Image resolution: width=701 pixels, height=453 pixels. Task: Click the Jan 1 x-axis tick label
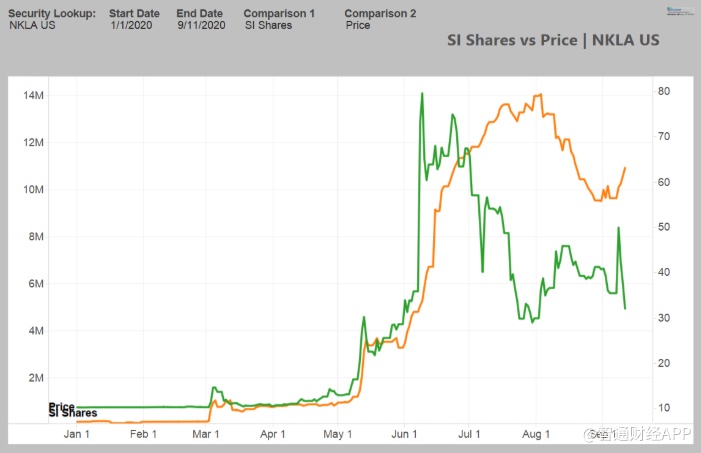coord(77,434)
